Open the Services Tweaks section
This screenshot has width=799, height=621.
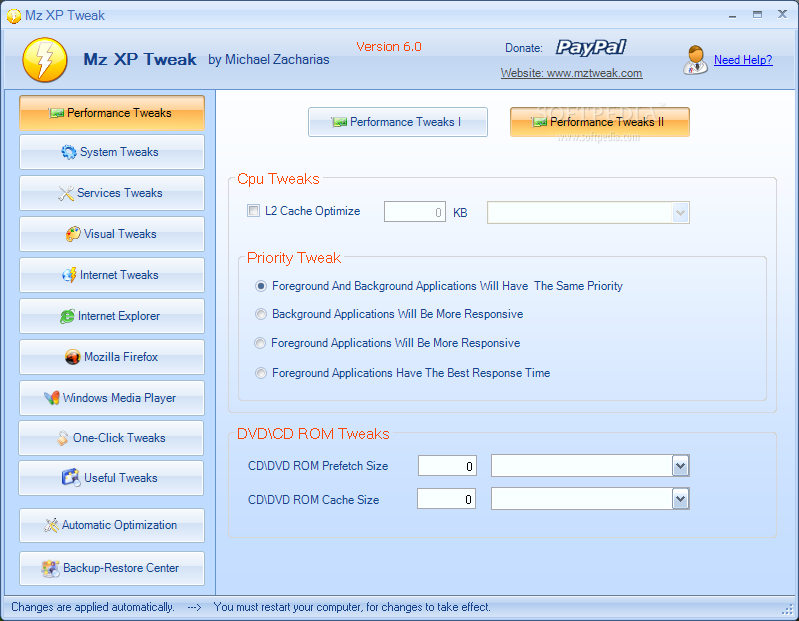pyautogui.click(x=112, y=193)
